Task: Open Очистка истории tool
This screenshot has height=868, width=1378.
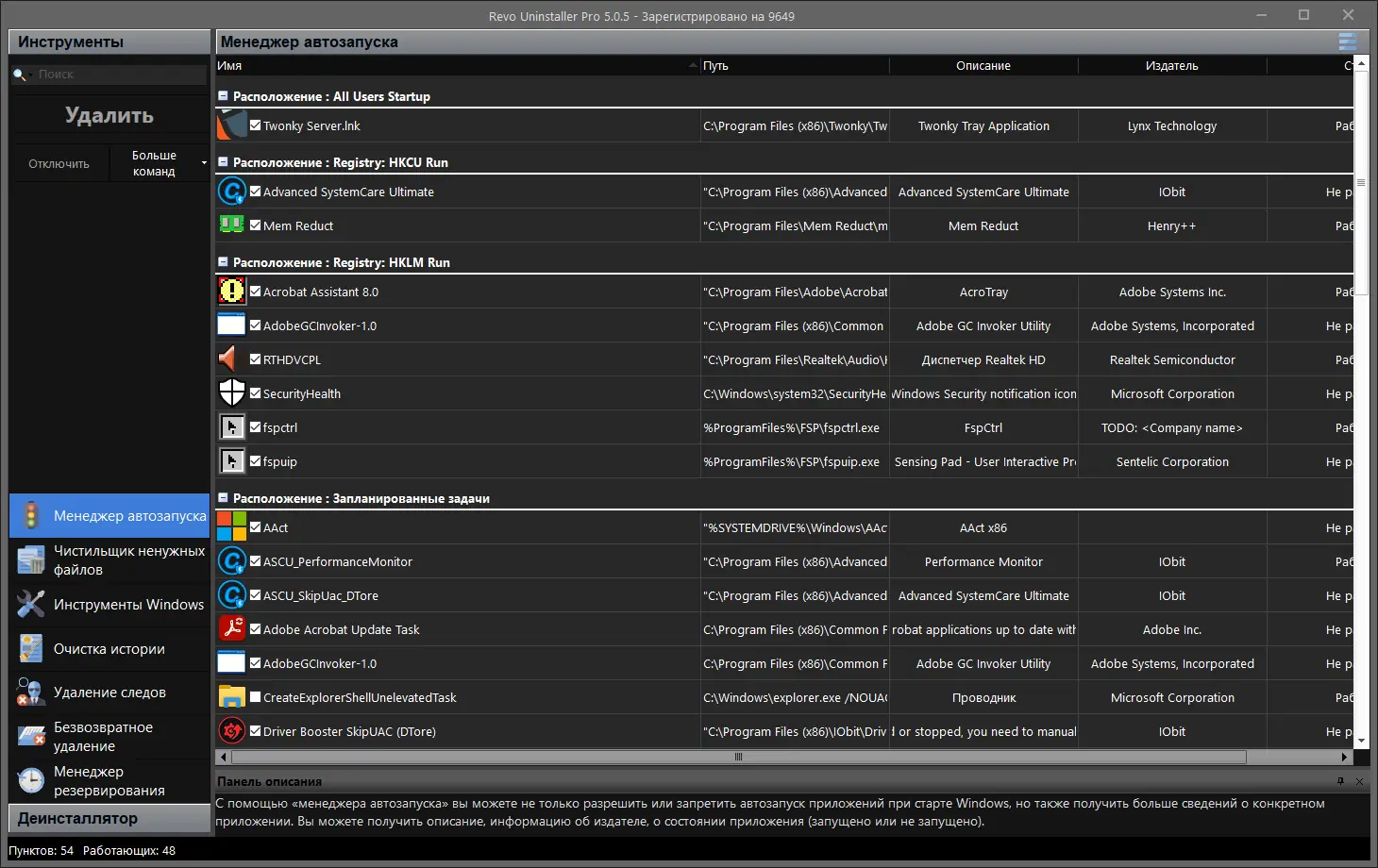Action: click(x=109, y=649)
